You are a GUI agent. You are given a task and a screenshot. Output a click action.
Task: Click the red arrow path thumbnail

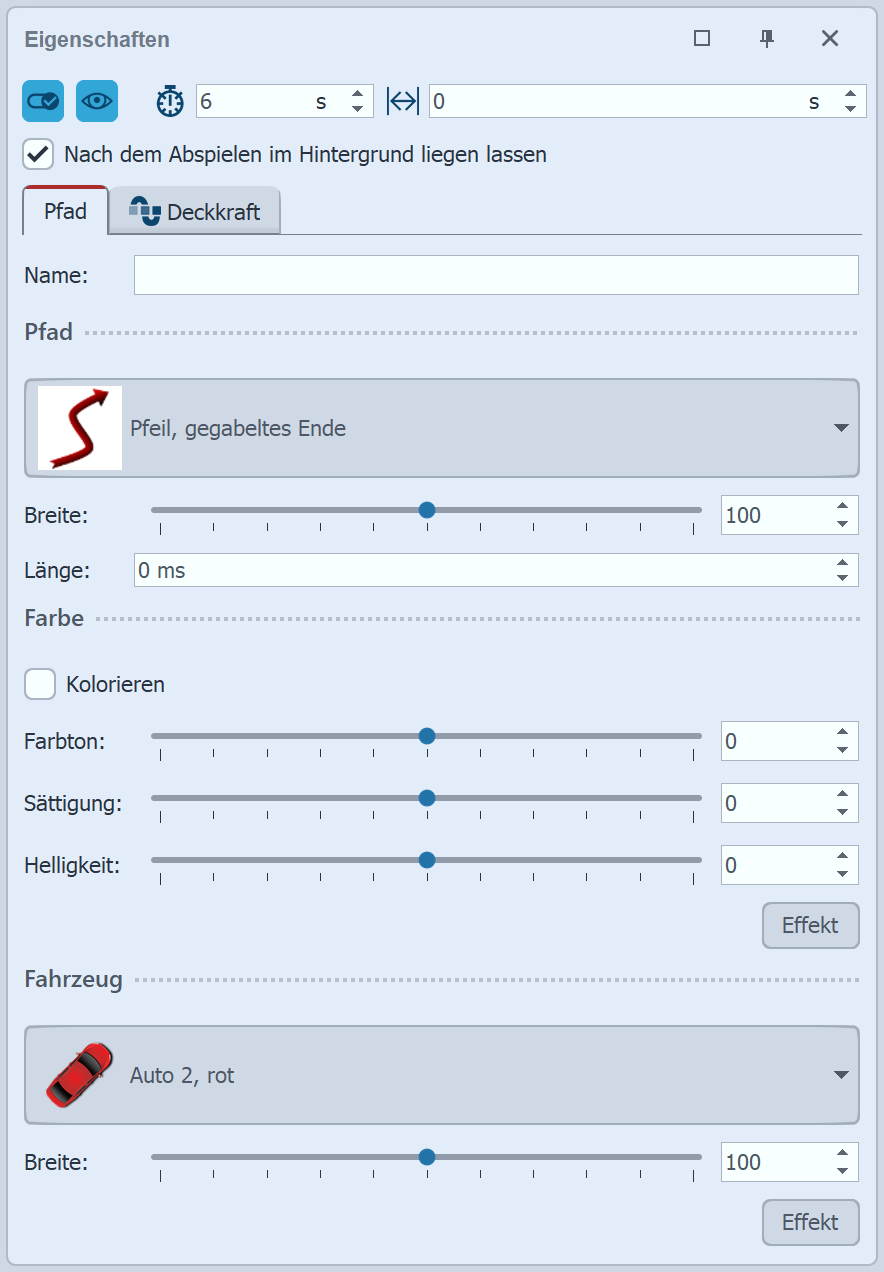click(x=80, y=428)
